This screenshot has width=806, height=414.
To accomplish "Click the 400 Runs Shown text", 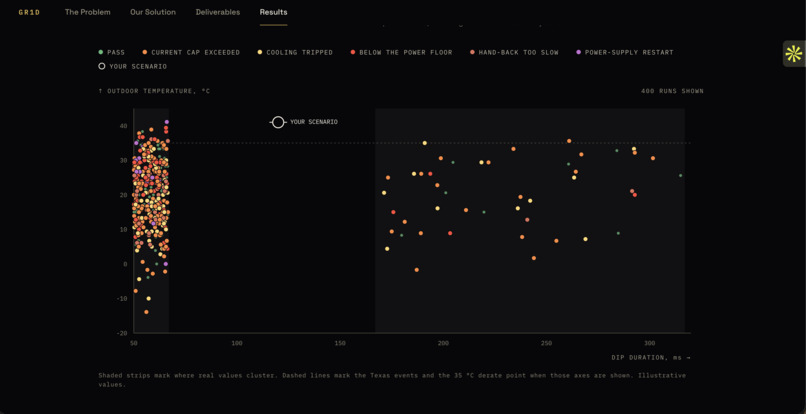I will coord(672,91).
